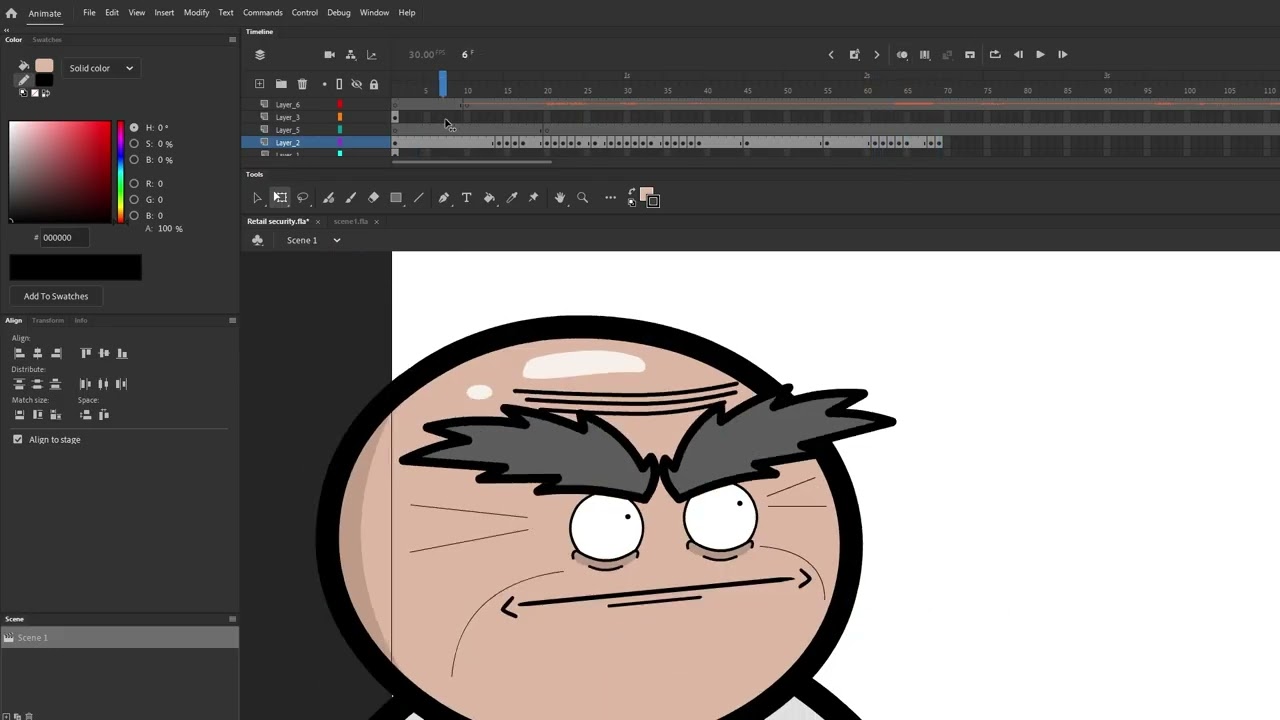Select the Classic Brush tool
Screen dimensions: 1280x720
coord(351,198)
